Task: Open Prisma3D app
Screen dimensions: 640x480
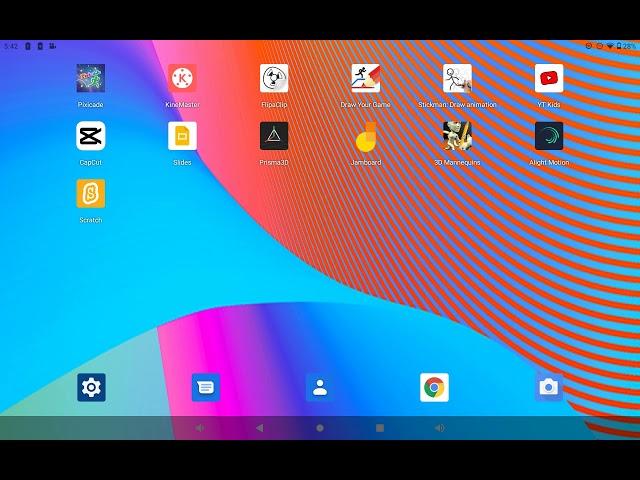Action: (x=274, y=136)
